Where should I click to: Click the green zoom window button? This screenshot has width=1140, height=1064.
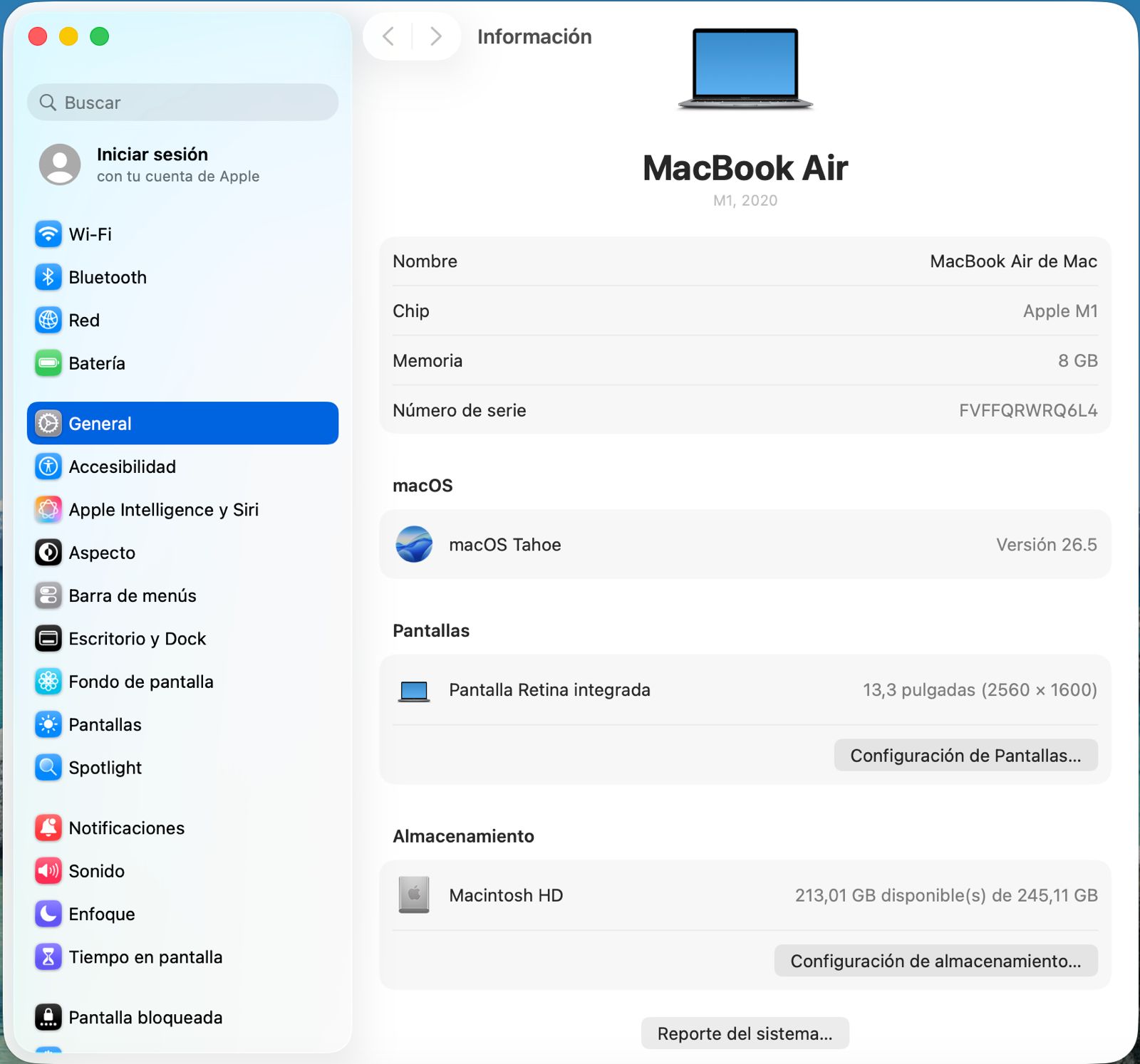coord(100,36)
